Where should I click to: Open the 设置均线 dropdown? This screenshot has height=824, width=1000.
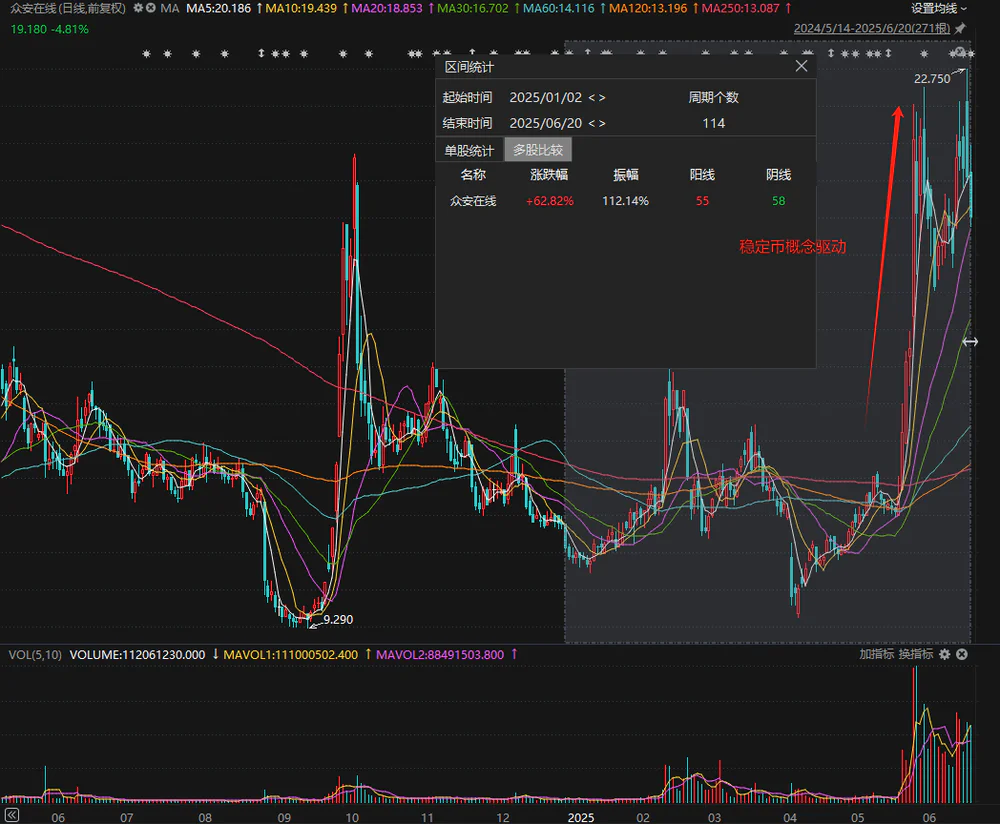click(x=939, y=8)
